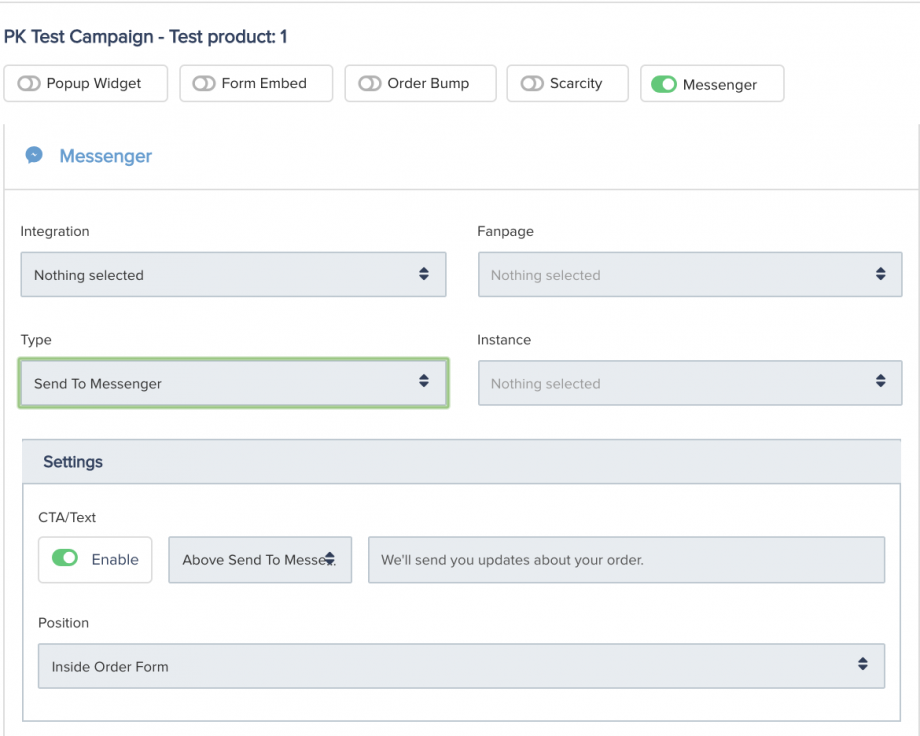The image size is (920, 736).
Task: Click the Messenger logo icon
Action: click(x=34, y=156)
